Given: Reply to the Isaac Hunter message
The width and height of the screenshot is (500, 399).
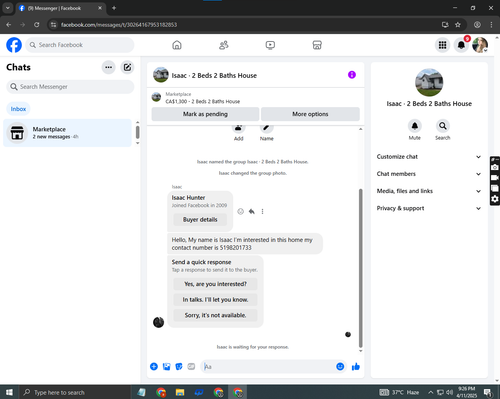Looking at the screenshot, I should [x=252, y=211].
